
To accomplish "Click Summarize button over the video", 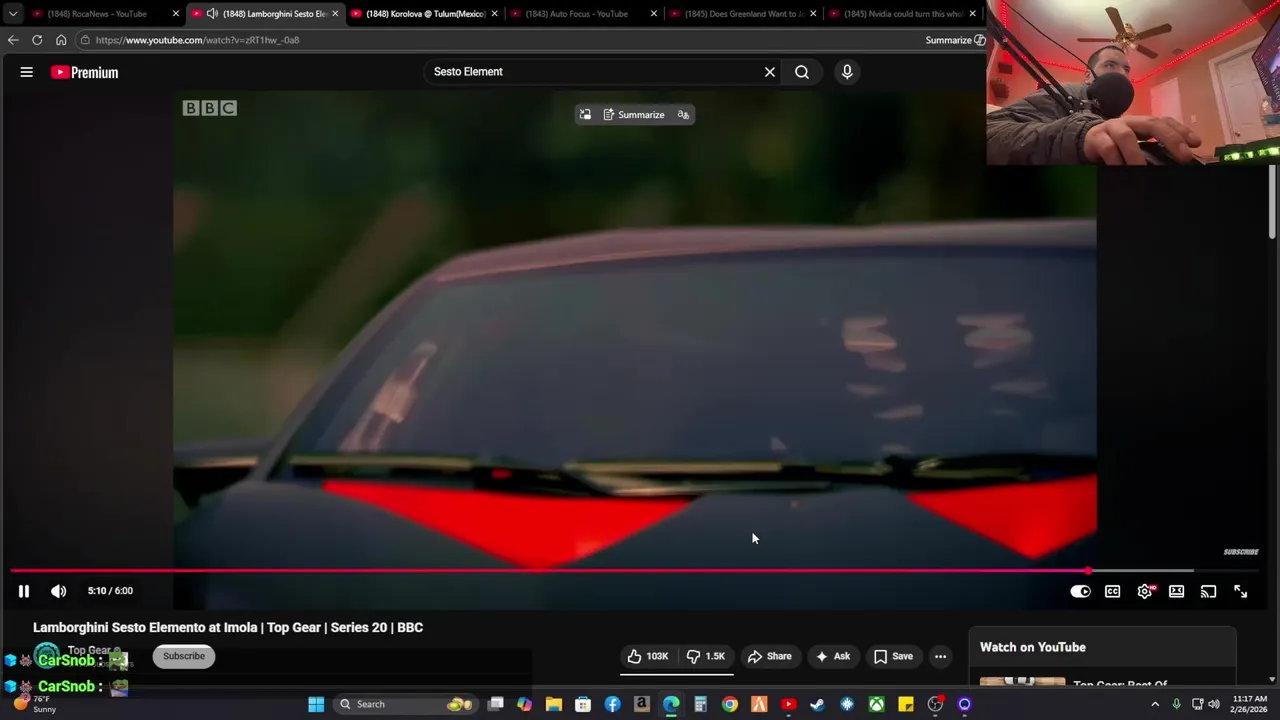I will click(x=634, y=115).
